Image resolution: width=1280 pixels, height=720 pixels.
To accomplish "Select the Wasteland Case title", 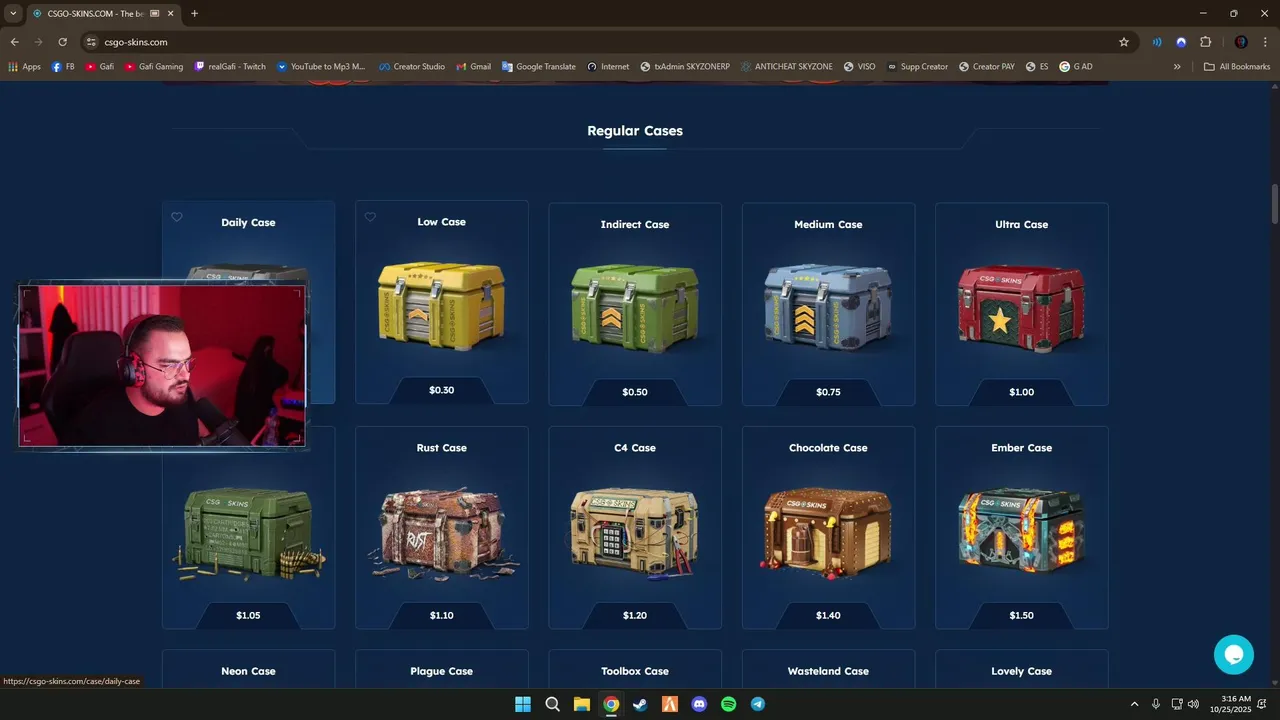I will [x=828, y=671].
